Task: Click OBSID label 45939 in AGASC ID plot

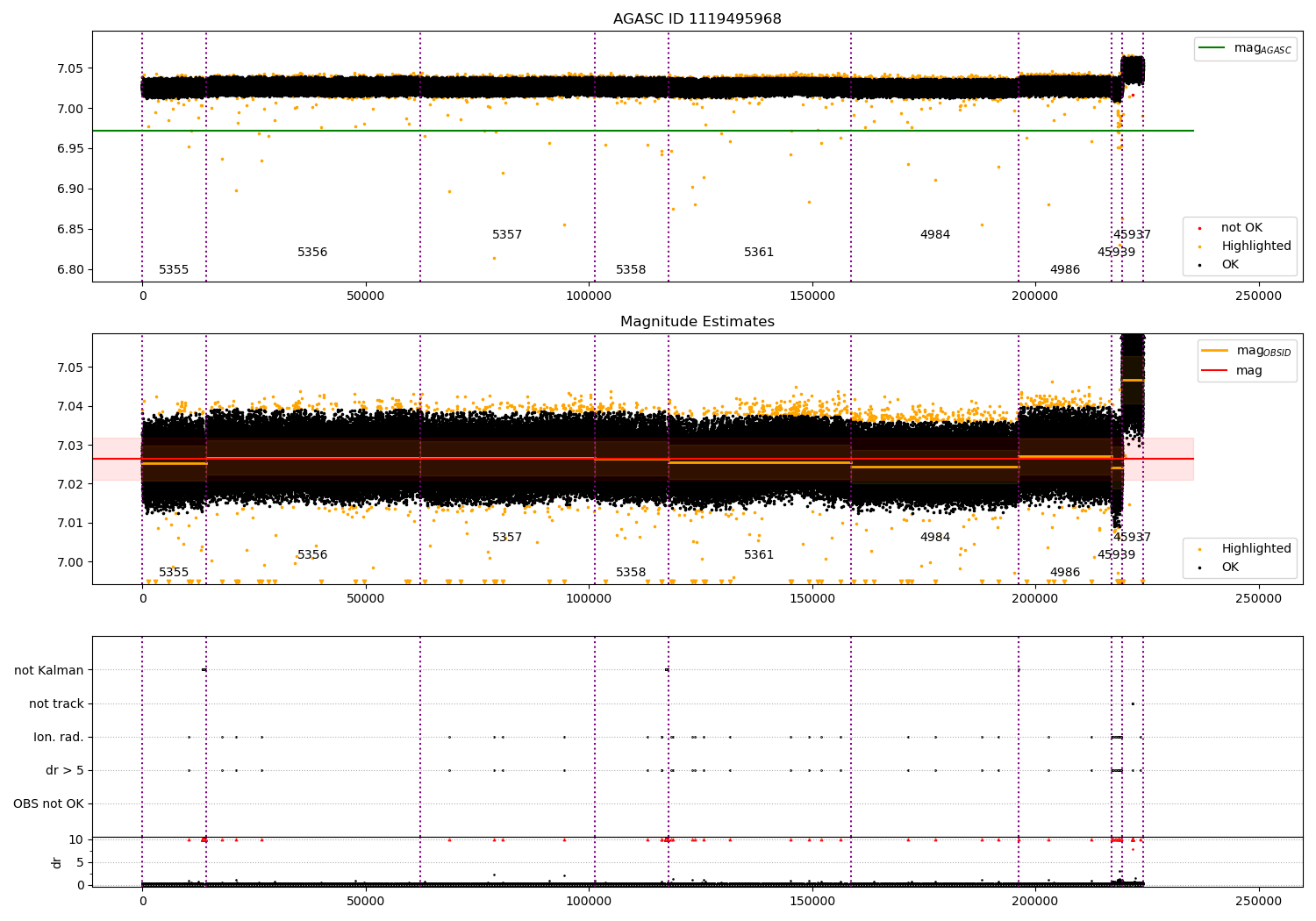Action: click(x=1116, y=253)
